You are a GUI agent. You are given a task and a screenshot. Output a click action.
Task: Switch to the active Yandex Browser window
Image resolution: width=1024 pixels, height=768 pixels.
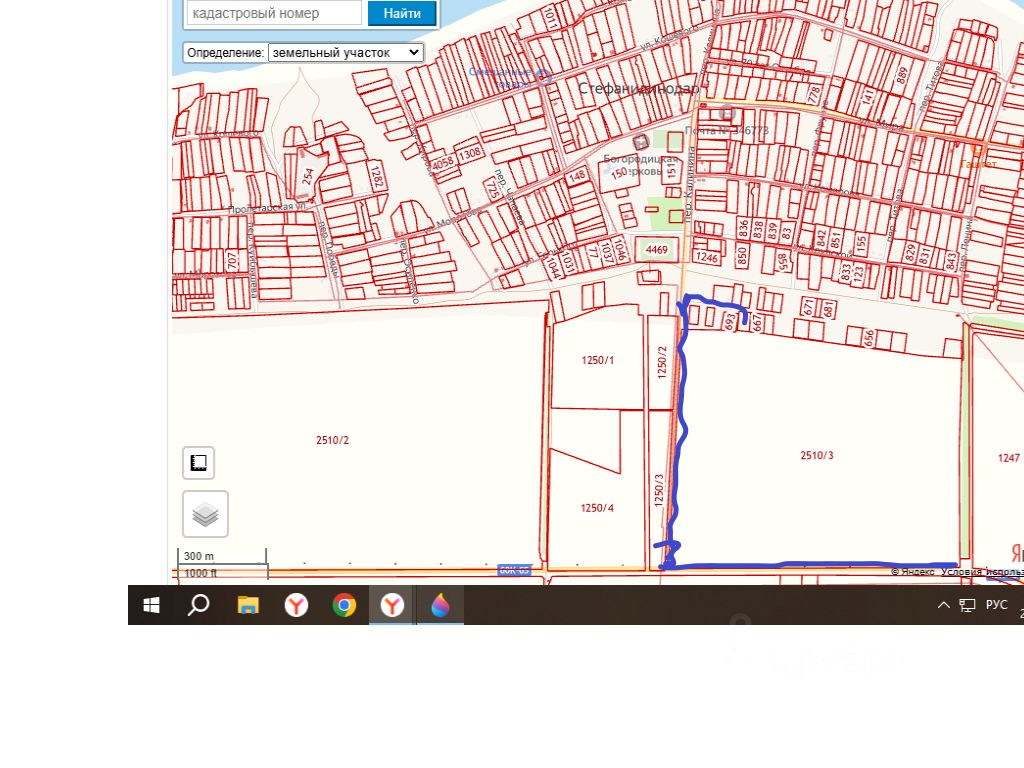(392, 605)
